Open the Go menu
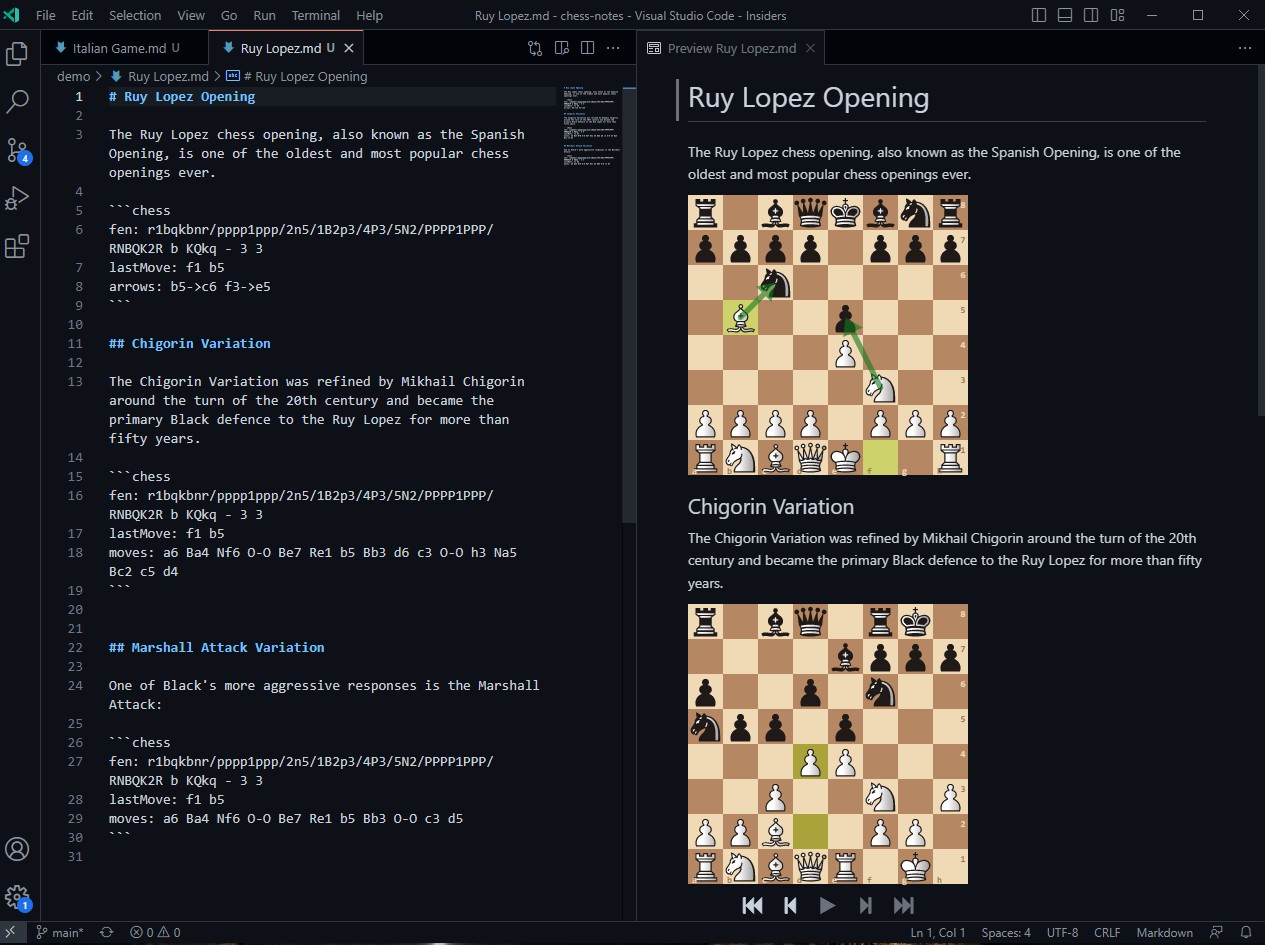Viewport: 1265px width, 945px height. click(229, 15)
